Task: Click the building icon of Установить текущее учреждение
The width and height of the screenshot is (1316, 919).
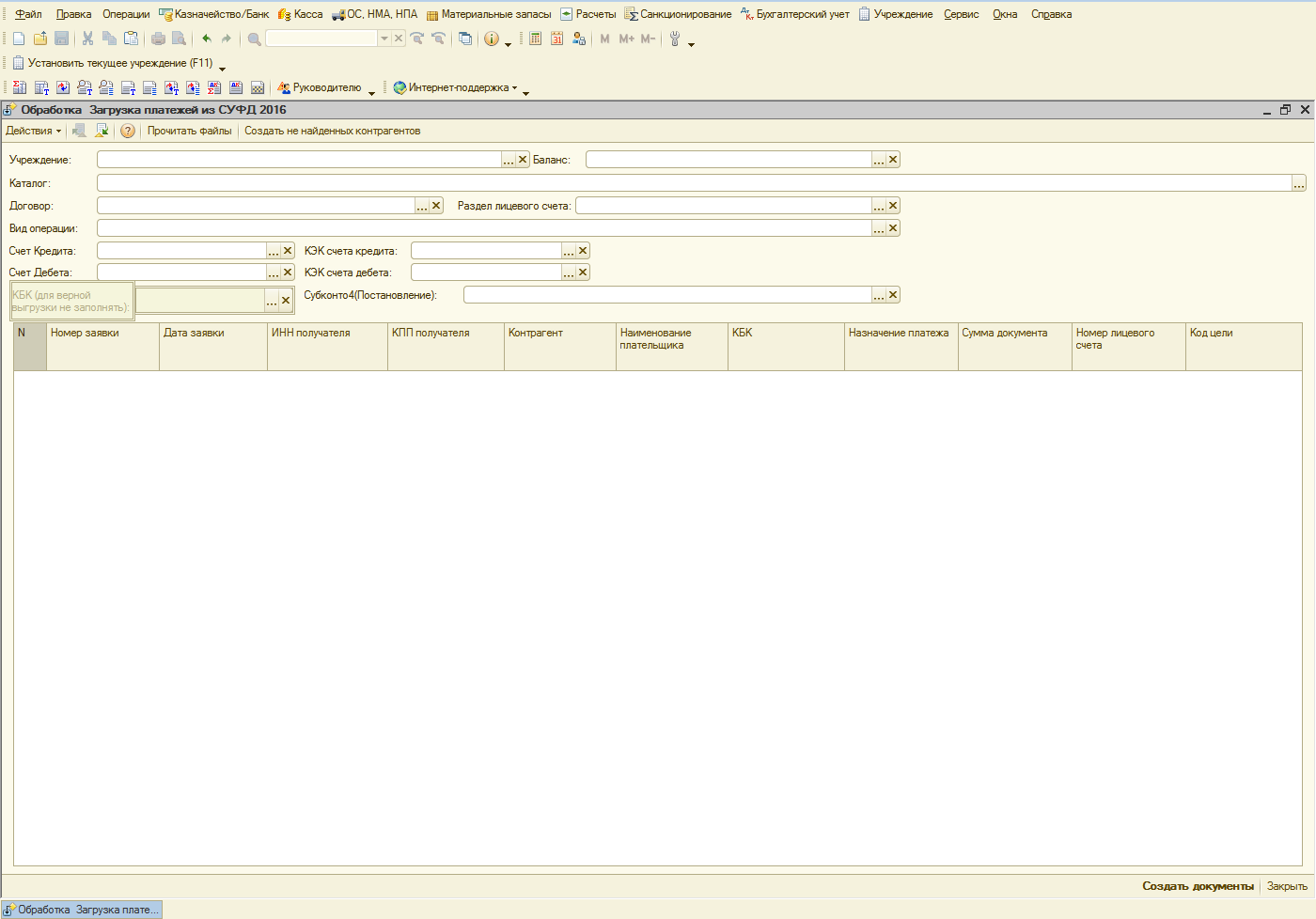Action: point(18,63)
